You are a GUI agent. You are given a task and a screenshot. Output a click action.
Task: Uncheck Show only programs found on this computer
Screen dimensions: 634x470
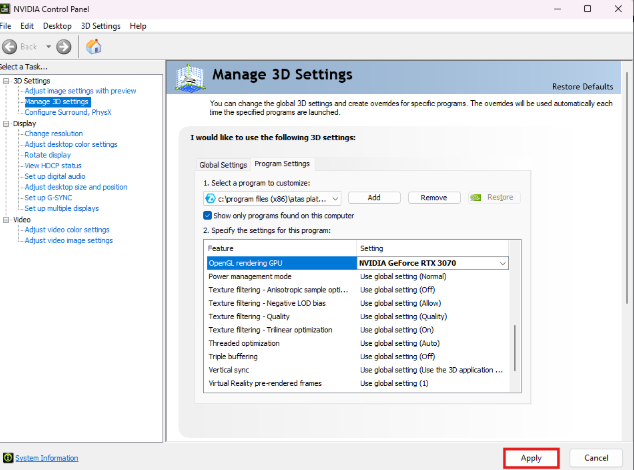point(208,216)
